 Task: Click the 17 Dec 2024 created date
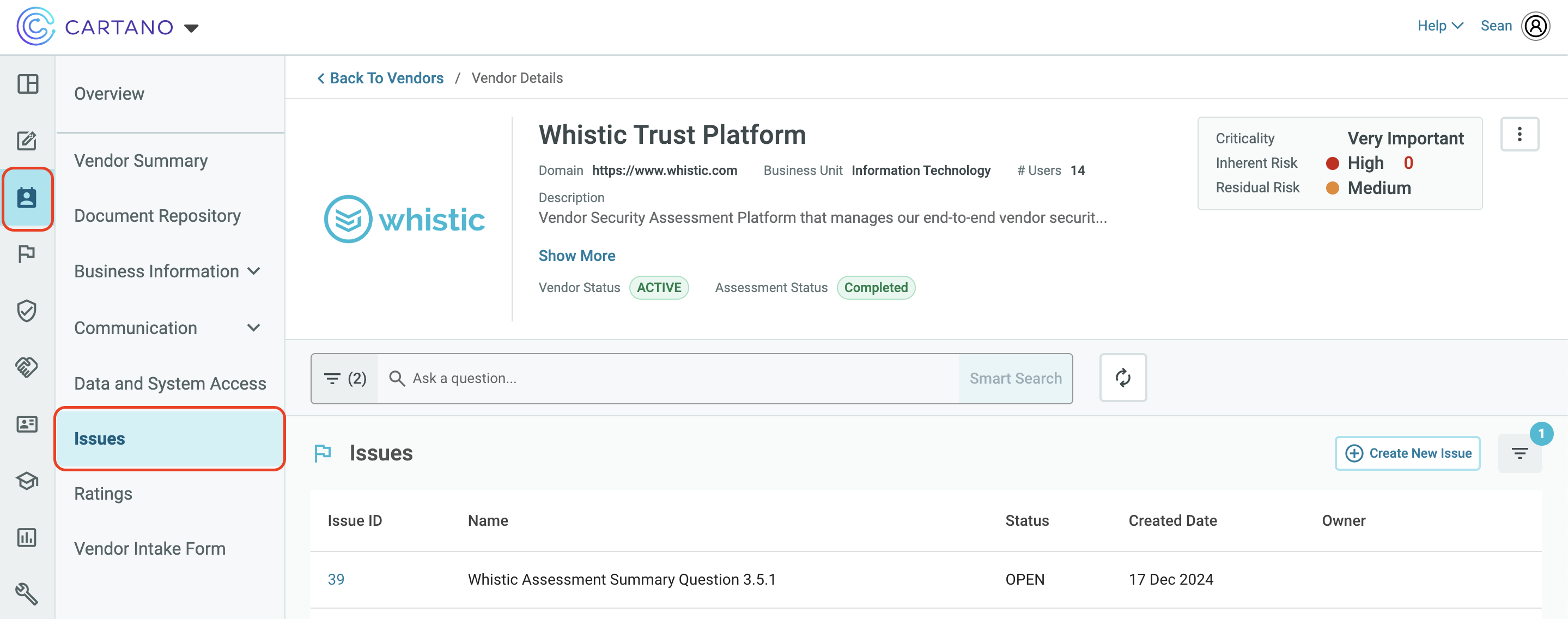tap(1170, 579)
